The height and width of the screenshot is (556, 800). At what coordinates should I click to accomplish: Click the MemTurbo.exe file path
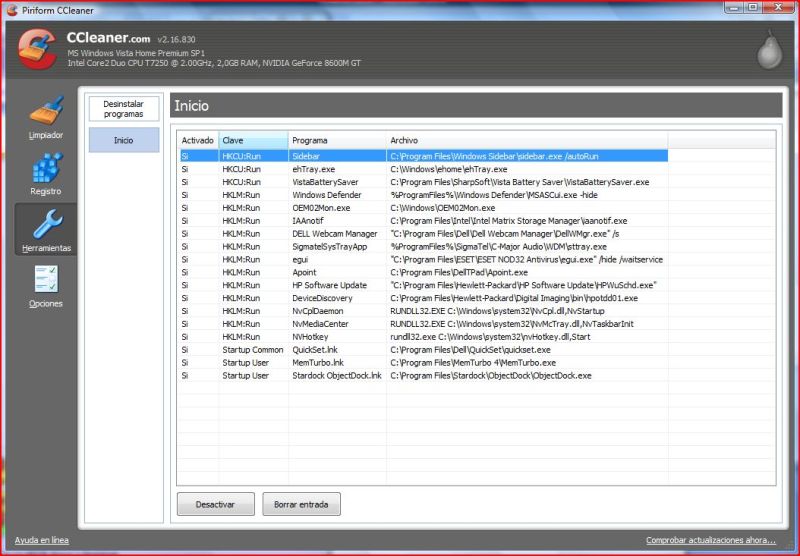pos(473,363)
